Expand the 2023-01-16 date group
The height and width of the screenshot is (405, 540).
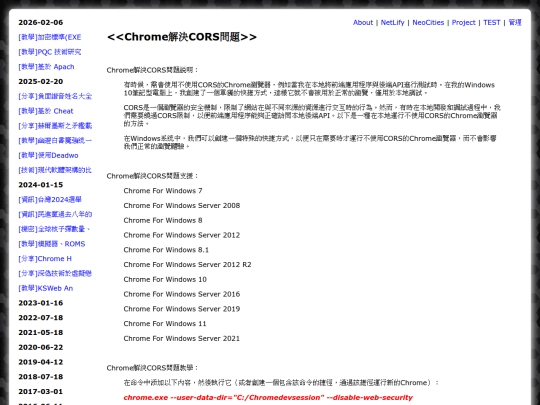41,303
